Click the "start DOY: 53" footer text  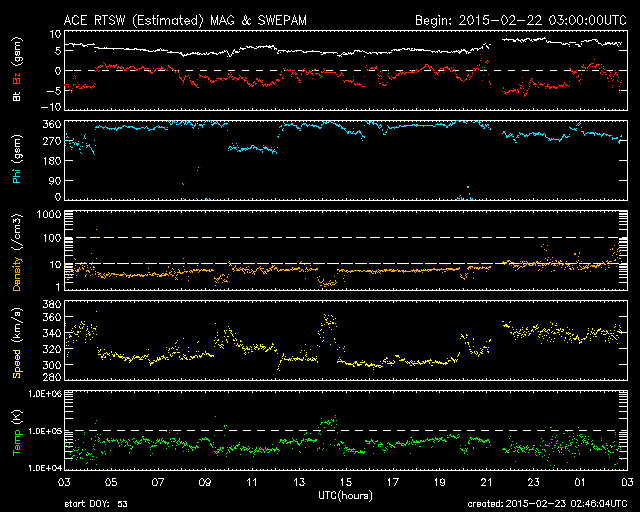96,504
